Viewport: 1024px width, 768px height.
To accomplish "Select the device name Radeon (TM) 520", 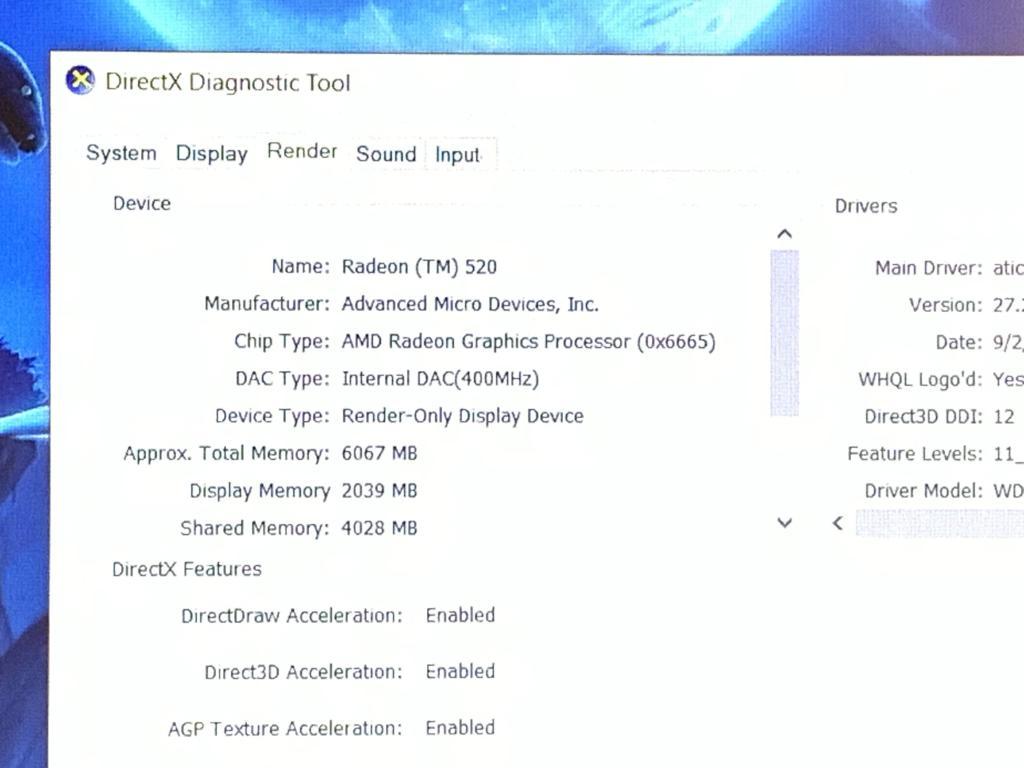I will point(419,266).
